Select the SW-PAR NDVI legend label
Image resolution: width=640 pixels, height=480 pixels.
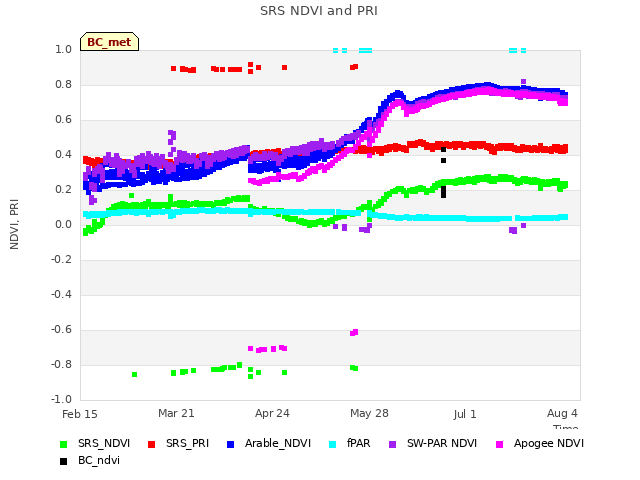click(442, 443)
